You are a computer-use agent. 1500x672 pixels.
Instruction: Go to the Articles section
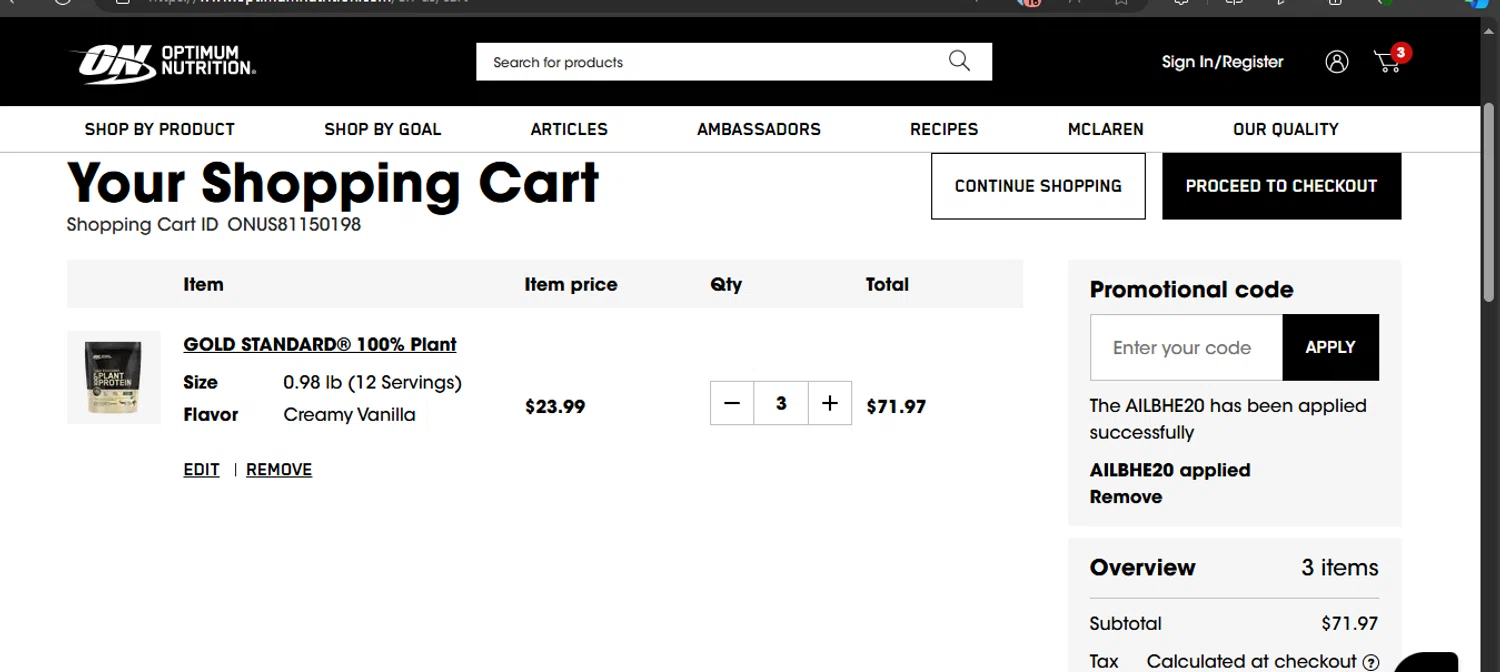click(x=569, y=129)
